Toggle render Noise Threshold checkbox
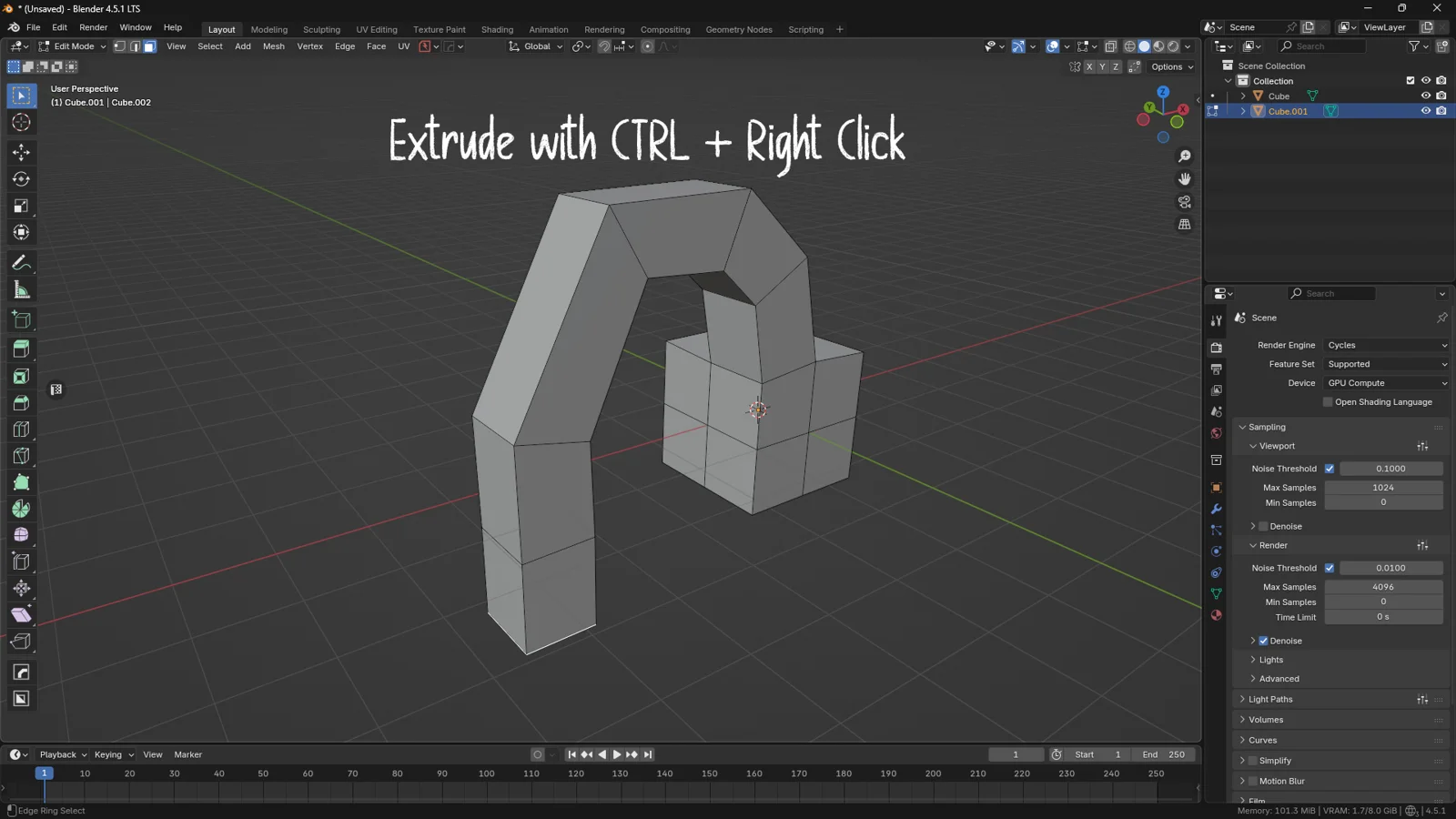 coord(1330,568)
